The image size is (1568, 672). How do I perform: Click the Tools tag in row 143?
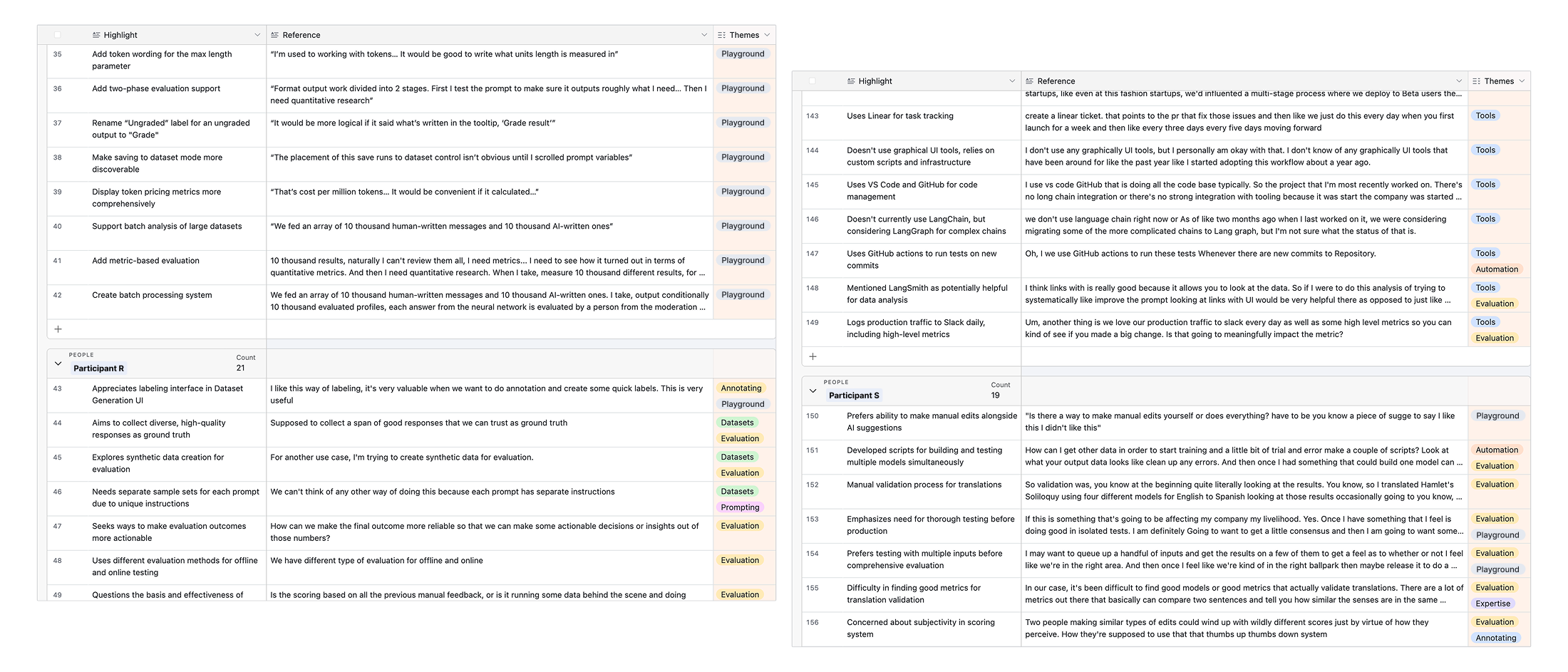click(1485, 115)
